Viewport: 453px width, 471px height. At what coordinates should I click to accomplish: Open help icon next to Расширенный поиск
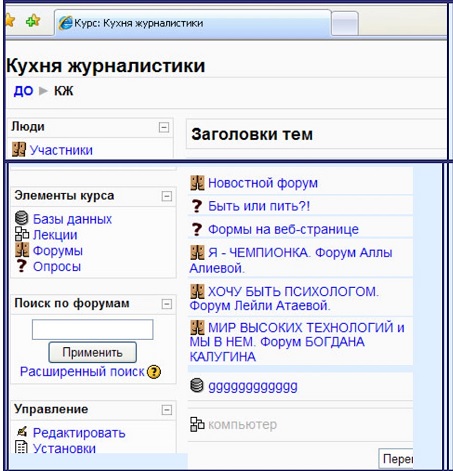[154, 372]
